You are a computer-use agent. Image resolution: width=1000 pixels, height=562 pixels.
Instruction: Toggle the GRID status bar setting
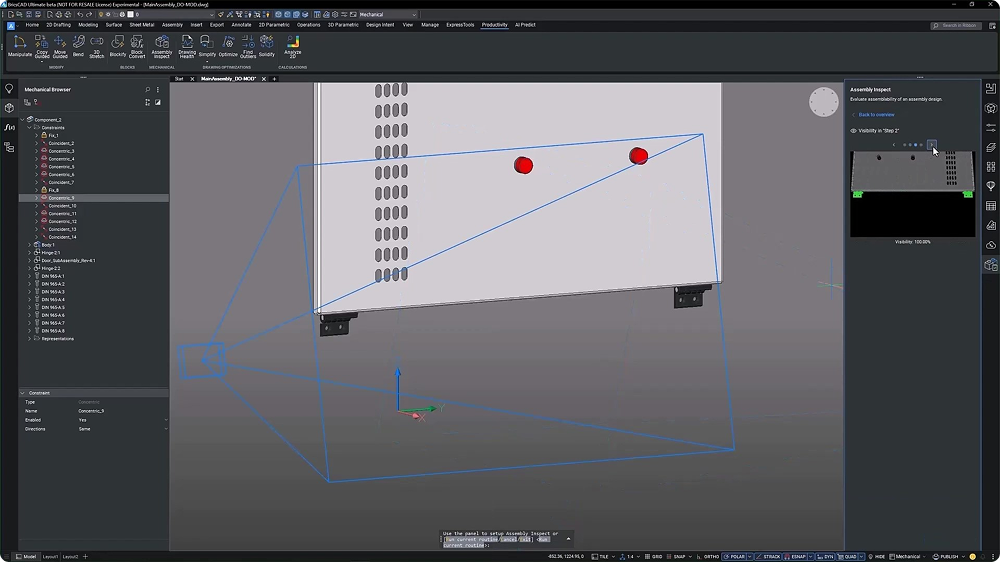[x=653, y=556]
